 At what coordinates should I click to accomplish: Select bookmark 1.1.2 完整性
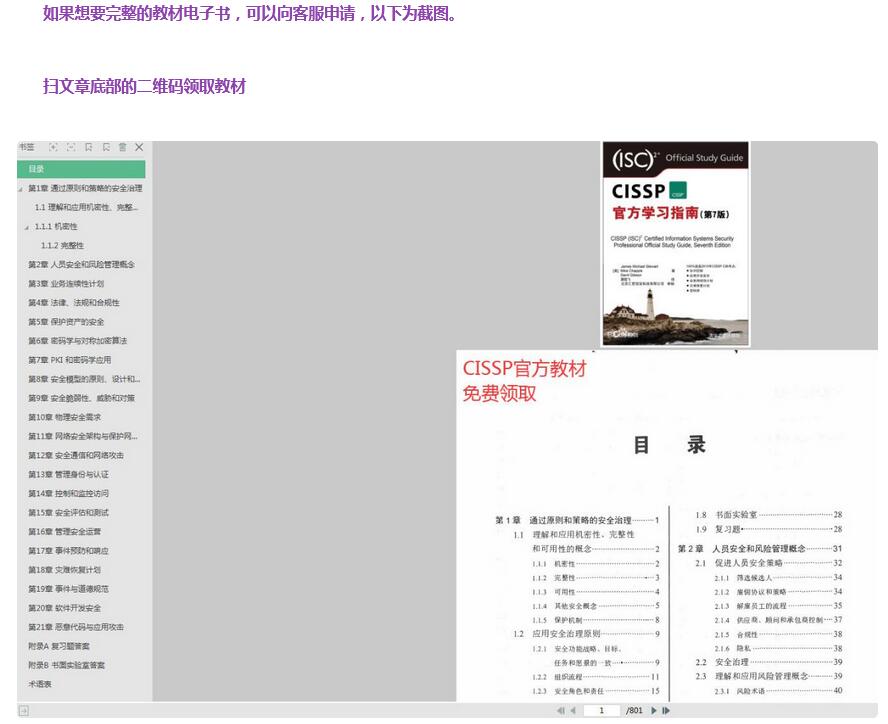click(x=62, y=245)
